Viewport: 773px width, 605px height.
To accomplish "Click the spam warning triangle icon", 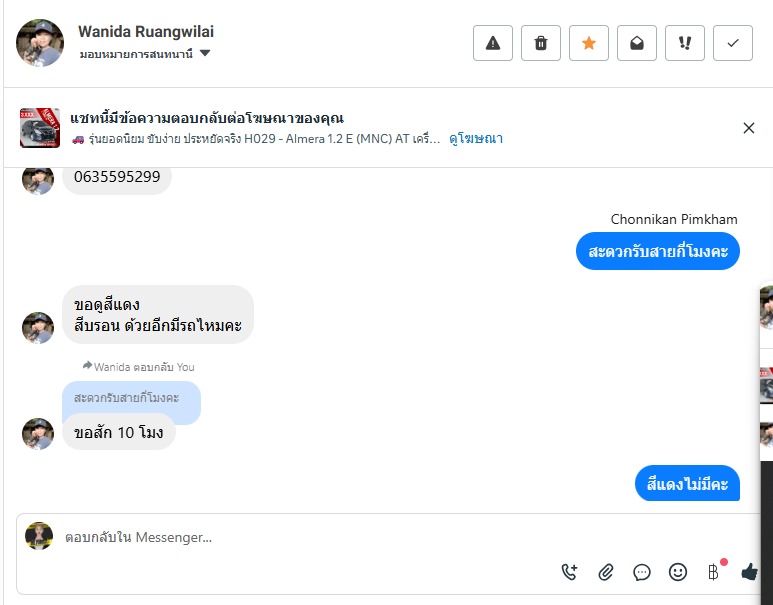I will click(x=493, y=43).
